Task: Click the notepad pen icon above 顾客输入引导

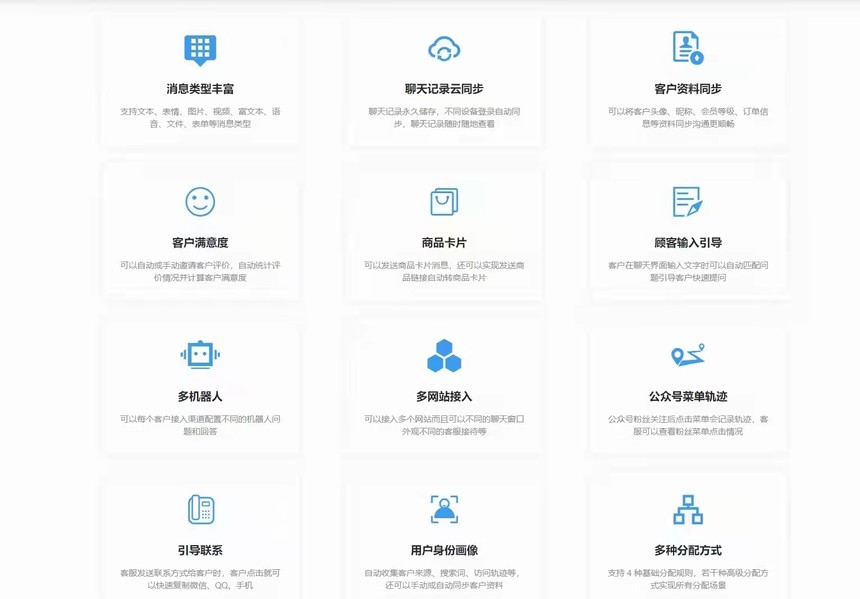Action: [687, 202]
